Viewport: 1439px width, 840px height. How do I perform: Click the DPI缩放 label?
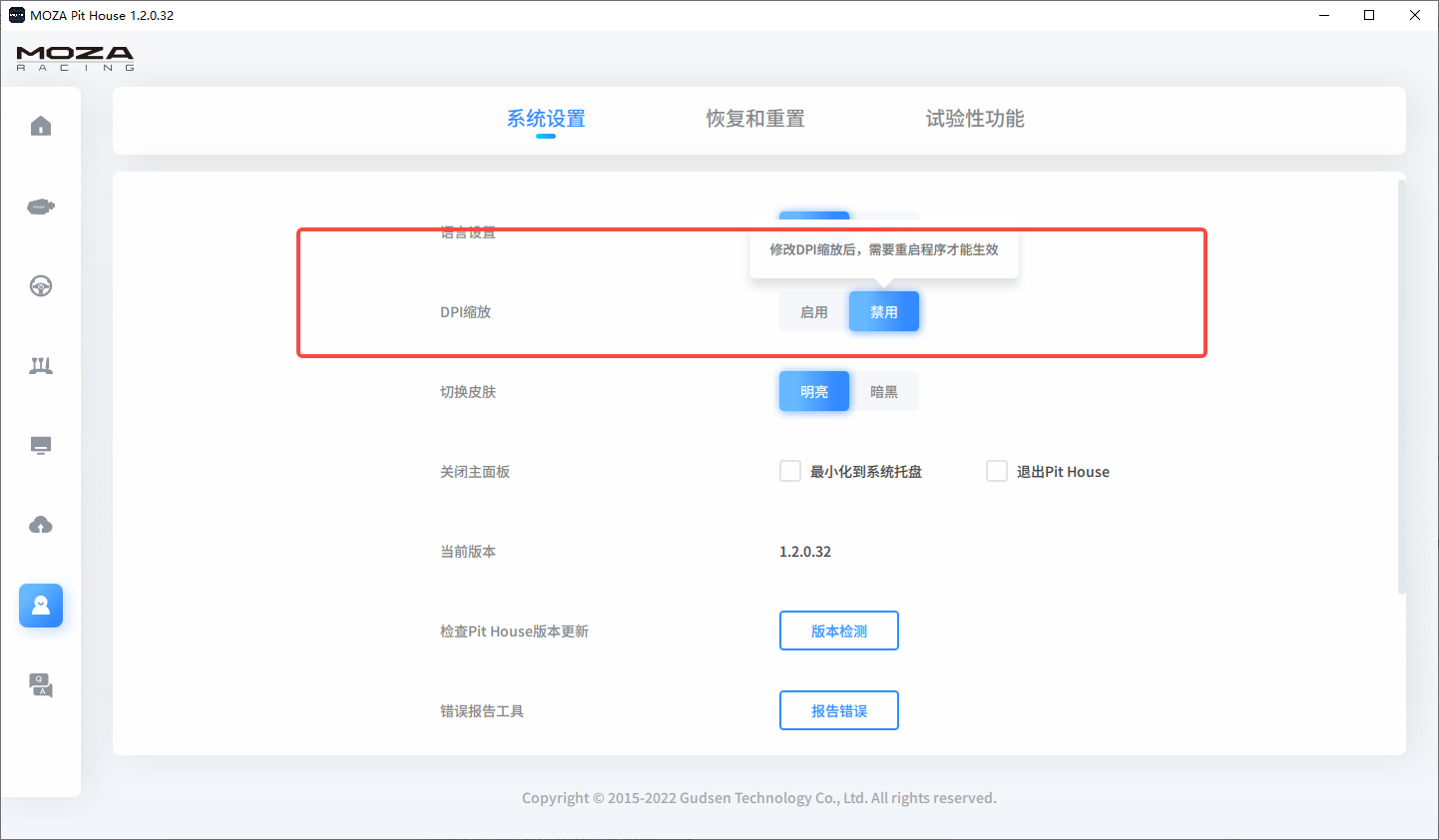click(x=466, y=312)
